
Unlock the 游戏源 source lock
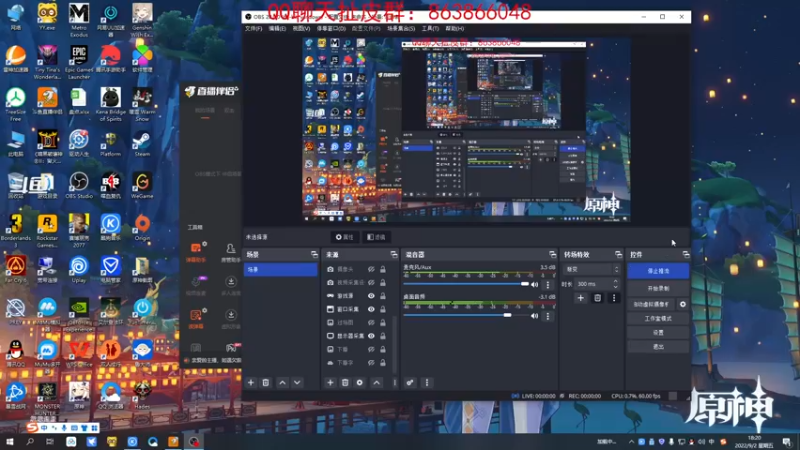tap(383, 296)
